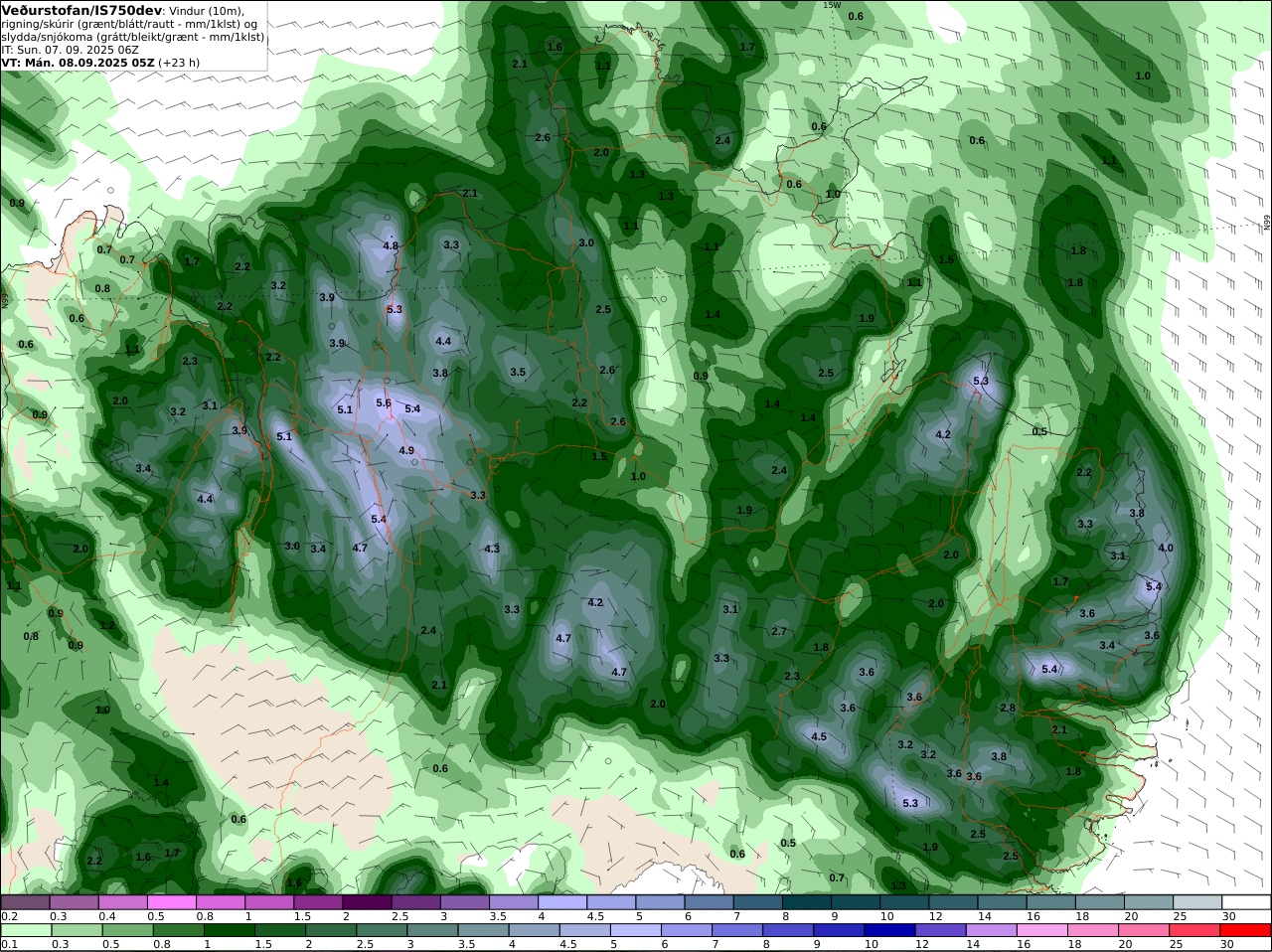This screenshot has height=952, width=1272.
Task: Click the 5.6 precipitation value
Action: coord(384,403)
